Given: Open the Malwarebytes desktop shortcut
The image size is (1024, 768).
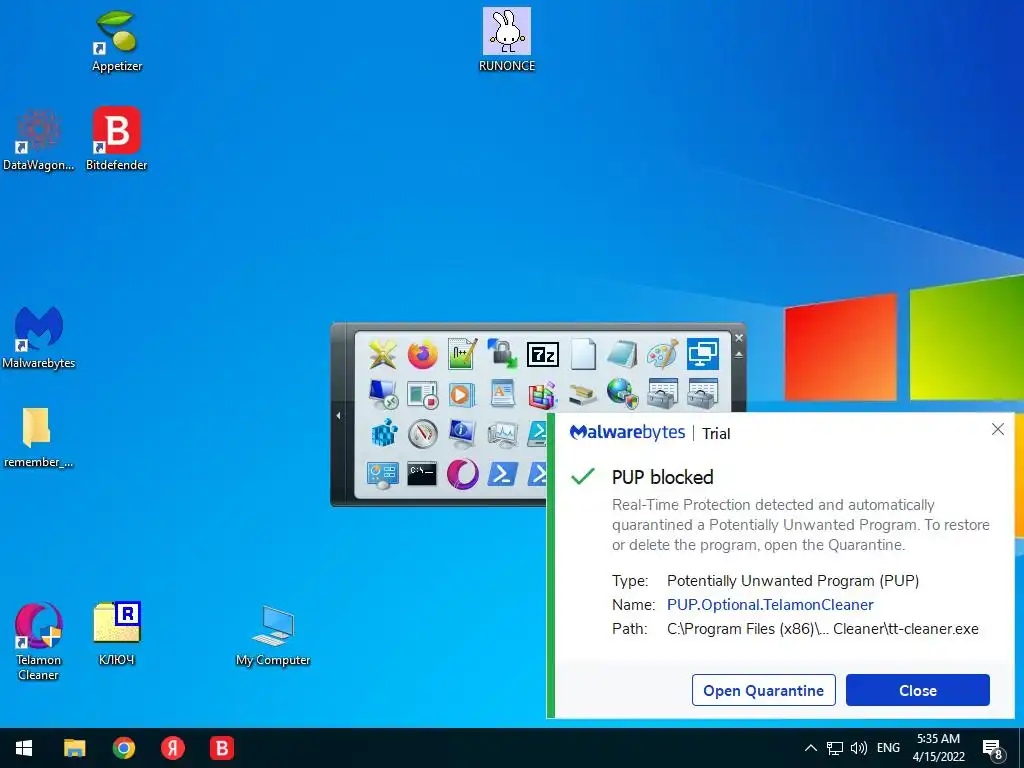Looking at the screenshot, I should point(39,338).
